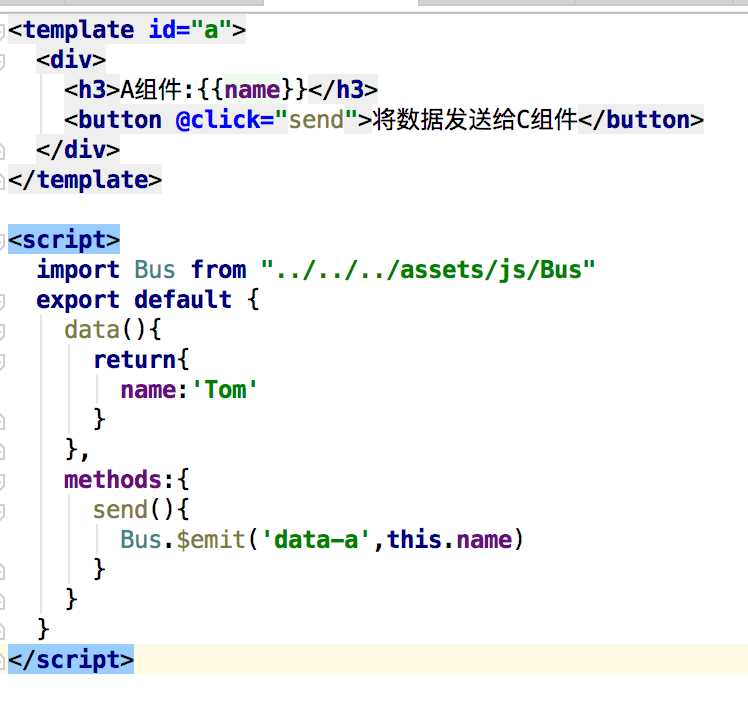Click the button label 将数据发送给C组件
748x720 pixels.
pyautogui.click(x=475, y=120)
